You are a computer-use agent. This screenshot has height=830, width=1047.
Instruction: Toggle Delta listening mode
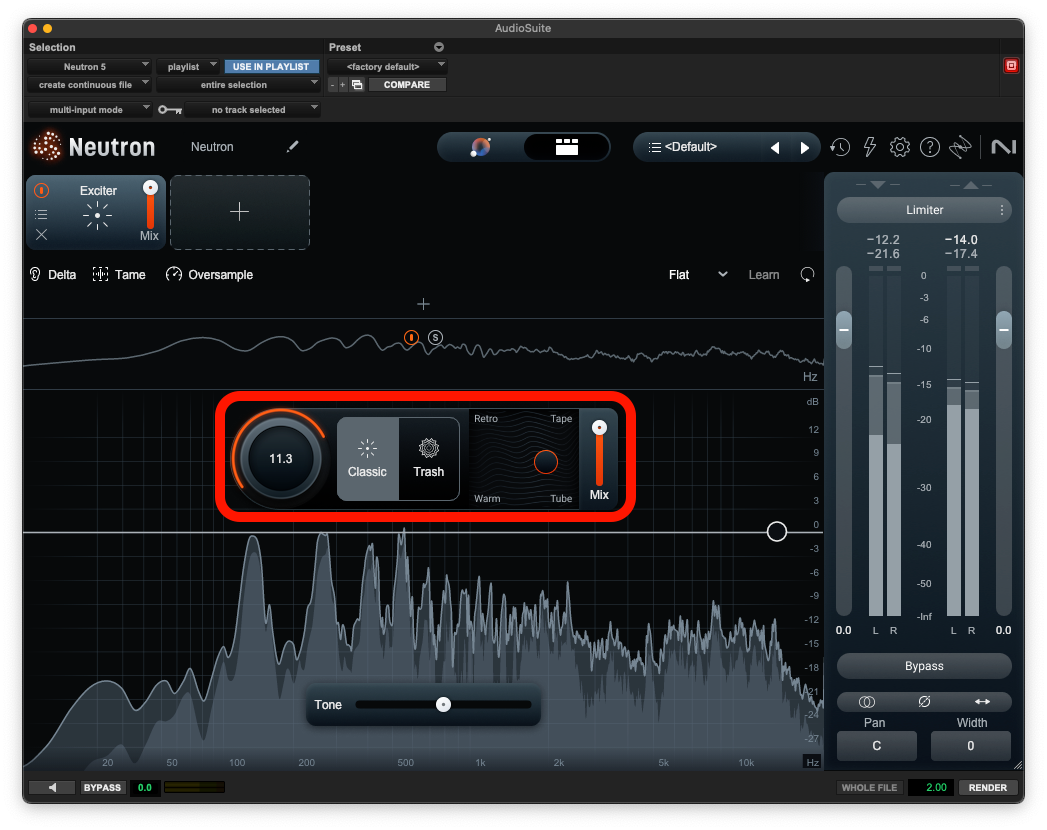53,274
